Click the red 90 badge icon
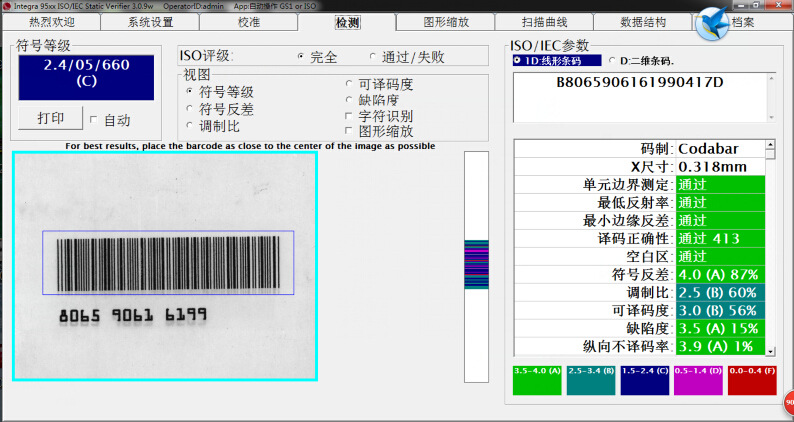This screenshot has width=794, height=422. [789, 403]
